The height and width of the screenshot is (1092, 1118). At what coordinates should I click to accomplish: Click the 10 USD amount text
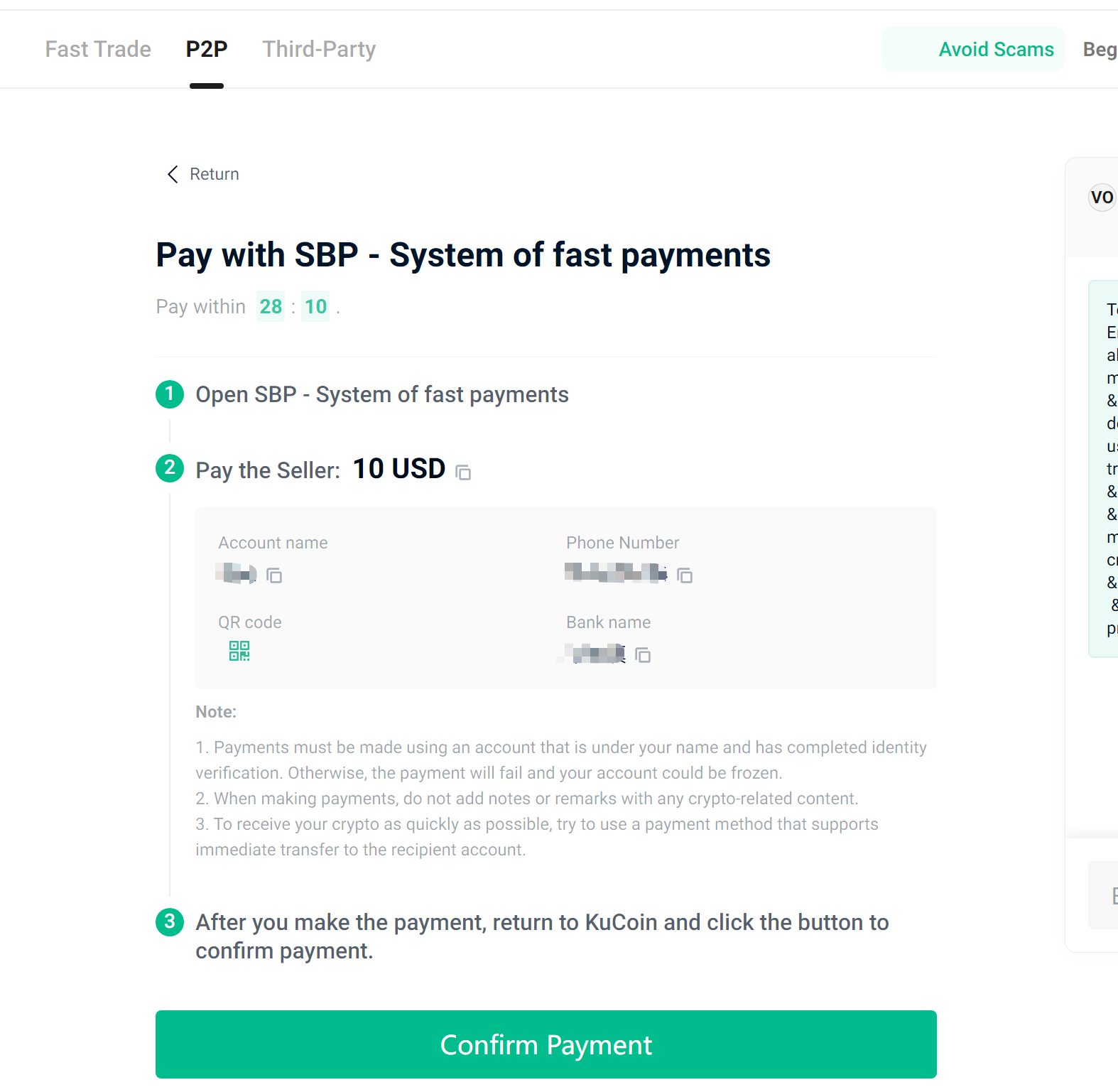click(399, 469)
